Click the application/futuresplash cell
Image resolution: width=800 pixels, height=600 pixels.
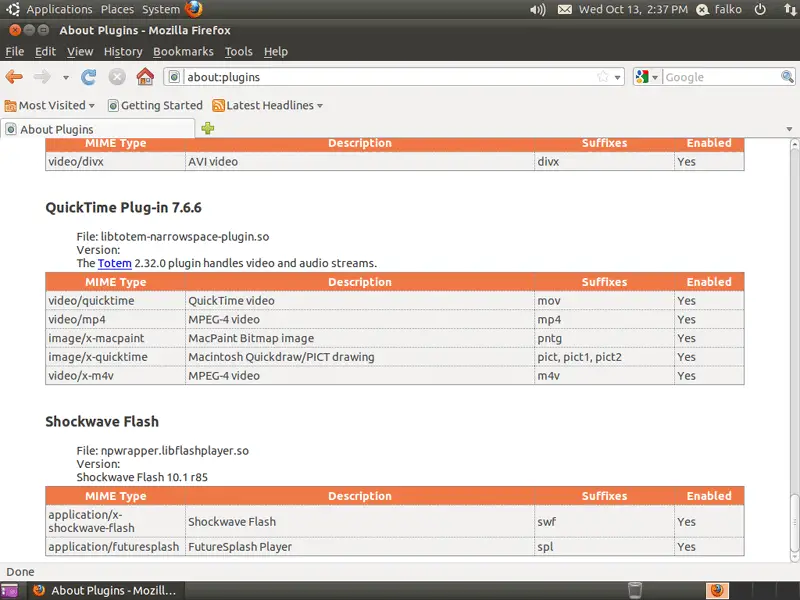point(115,547)
